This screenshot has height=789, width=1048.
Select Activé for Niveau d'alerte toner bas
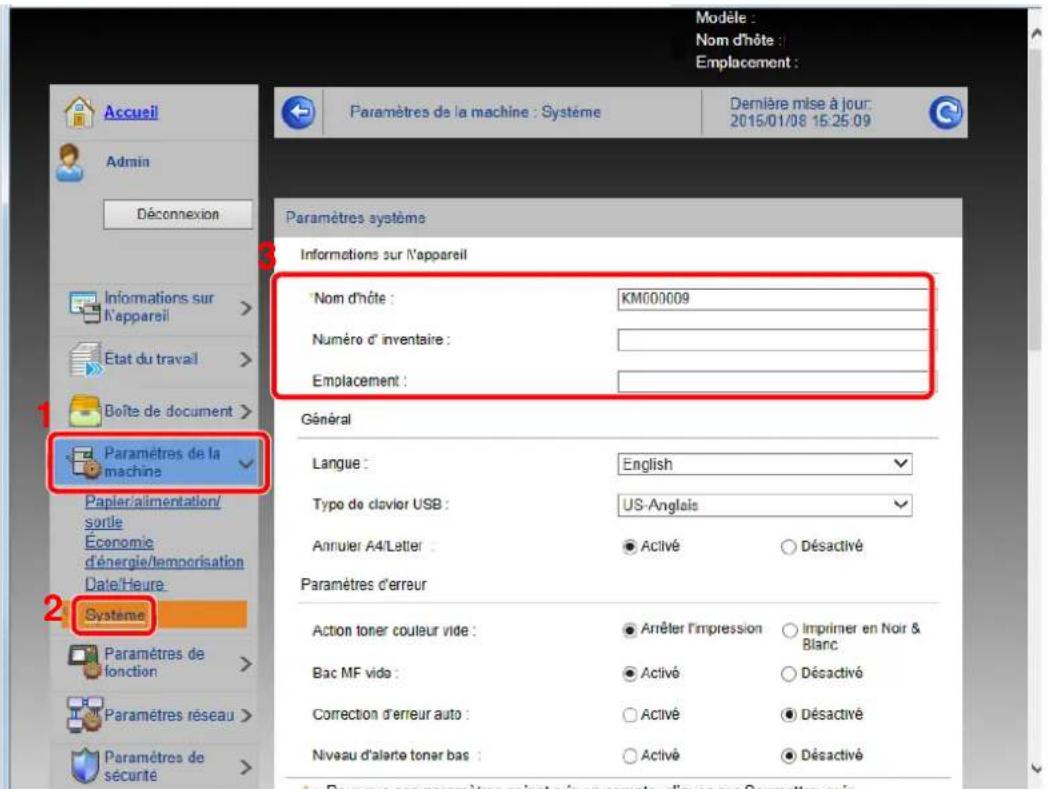(x=629, y=756)
